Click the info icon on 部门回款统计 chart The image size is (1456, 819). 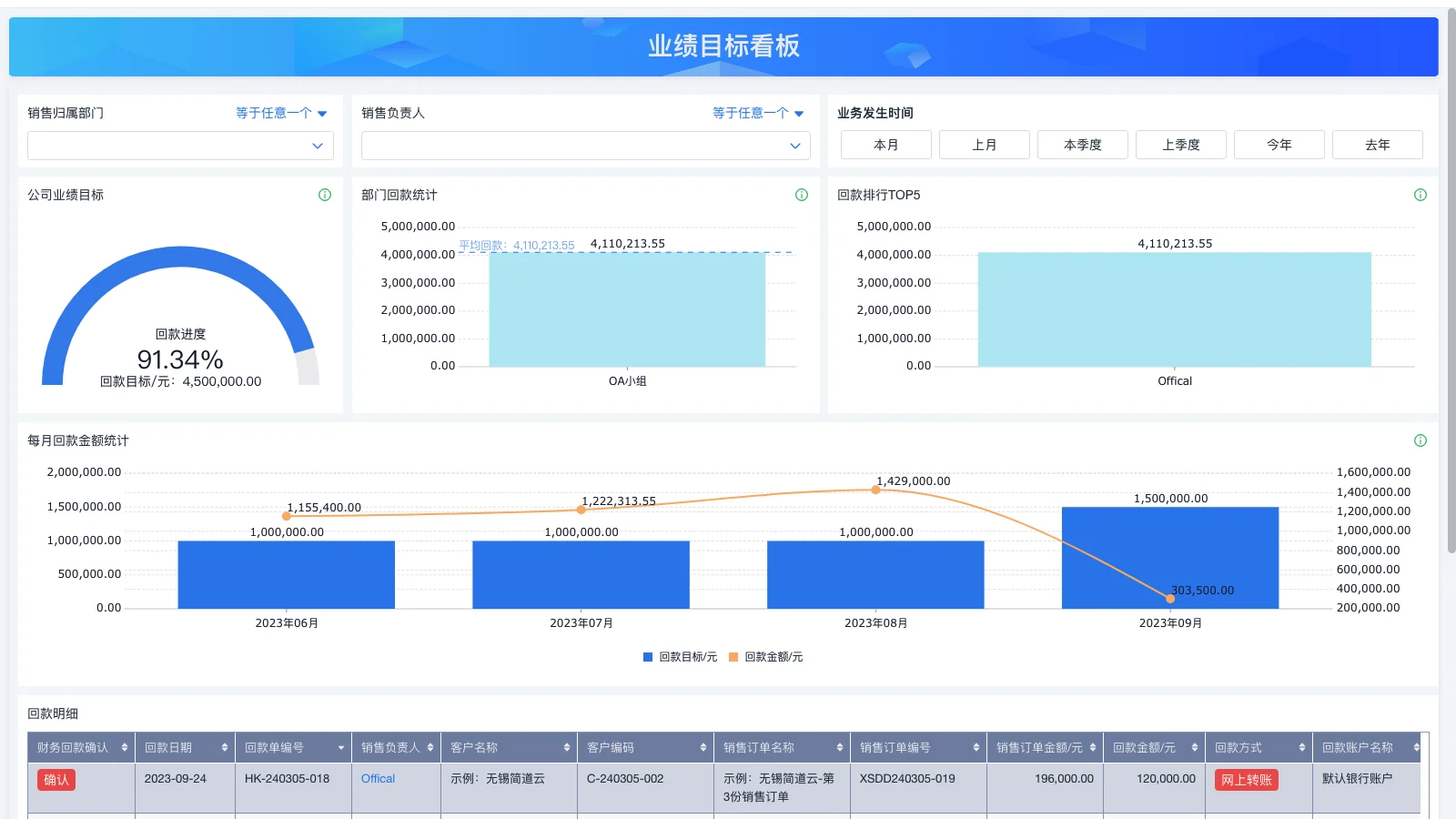coord(802,194)
